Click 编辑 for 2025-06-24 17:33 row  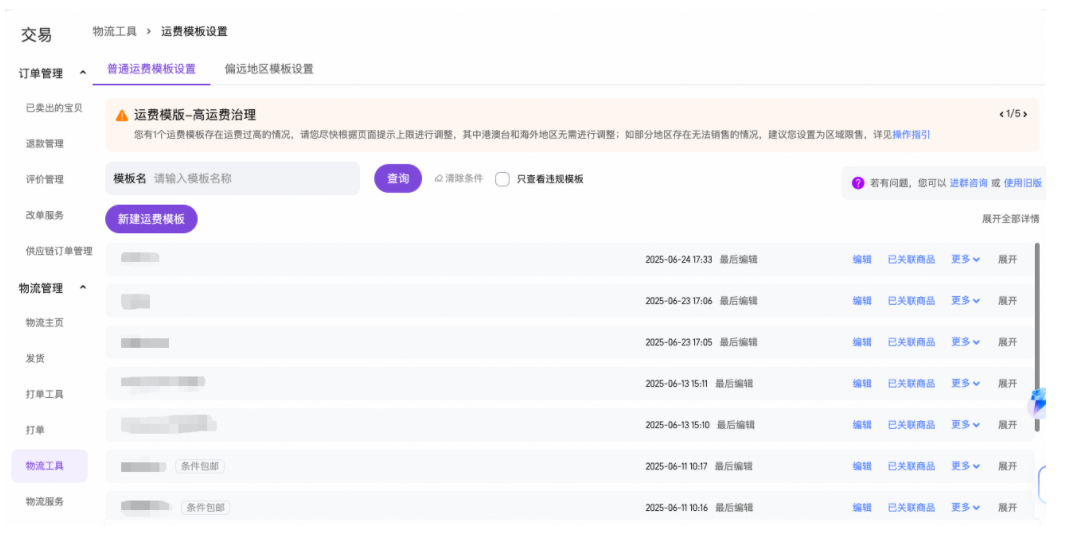tap(862, 259)
